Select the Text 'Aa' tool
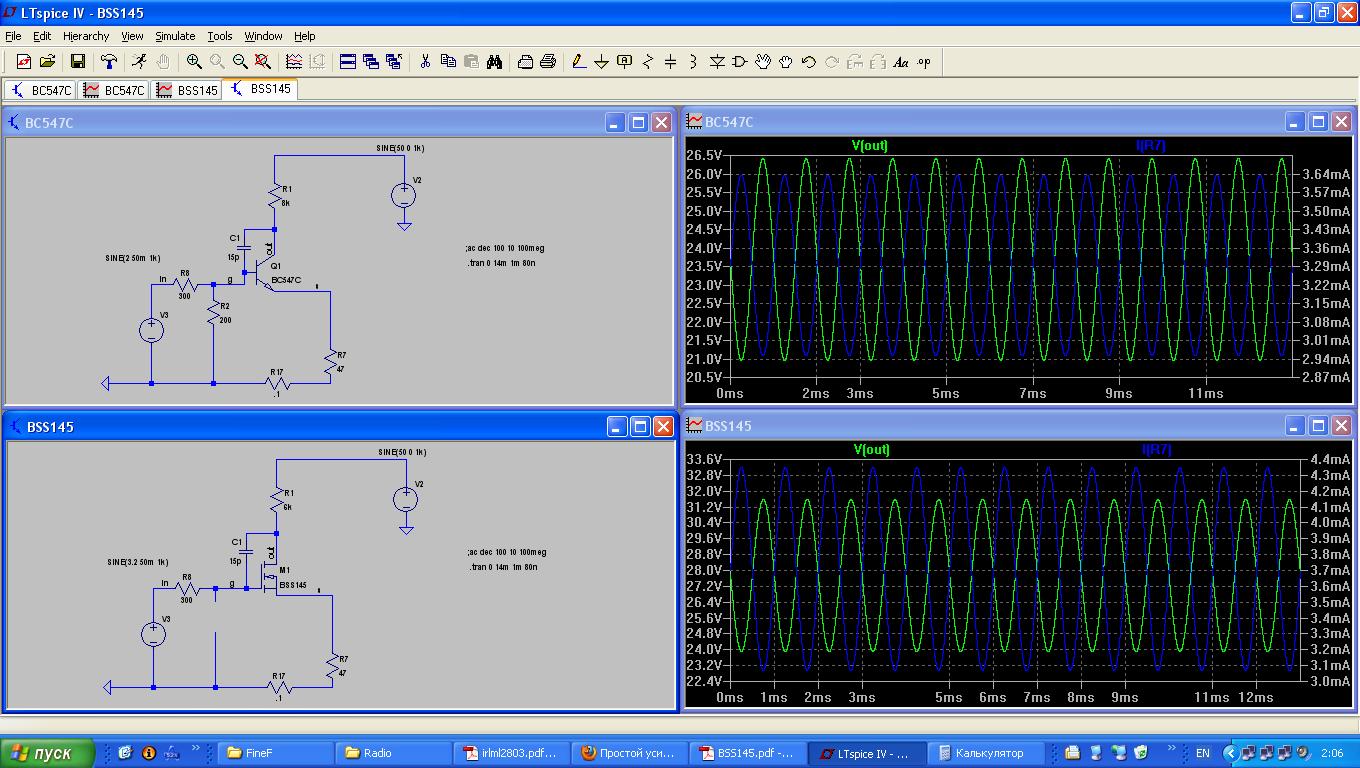The width and height of the screenshot is (1360, 768). [x=900, y=62]
